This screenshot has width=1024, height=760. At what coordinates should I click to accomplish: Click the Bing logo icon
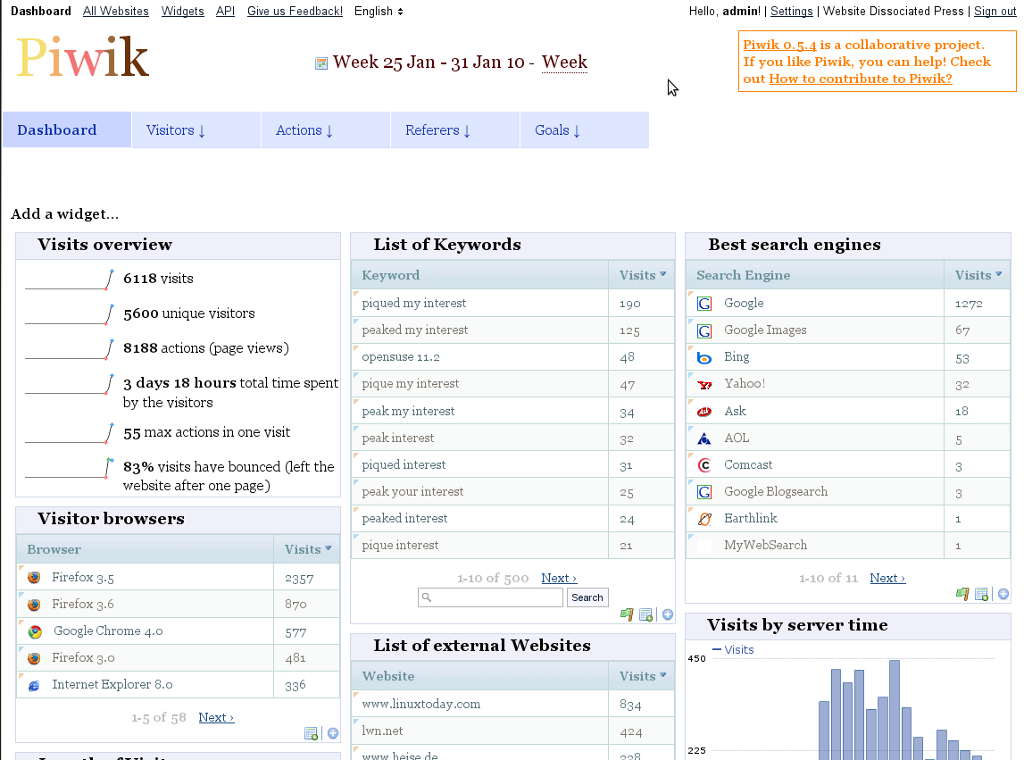(x=705, y=358)
